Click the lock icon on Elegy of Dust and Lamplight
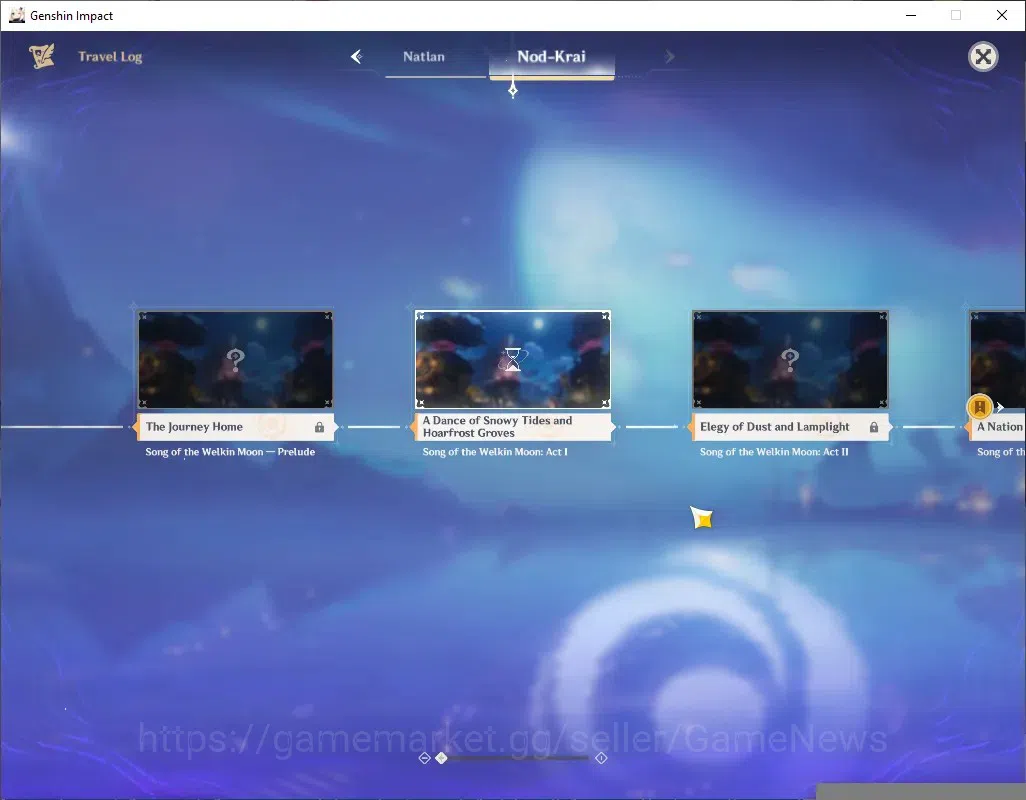This screenshot has width=1026, height=800. [x=874, y=427]
